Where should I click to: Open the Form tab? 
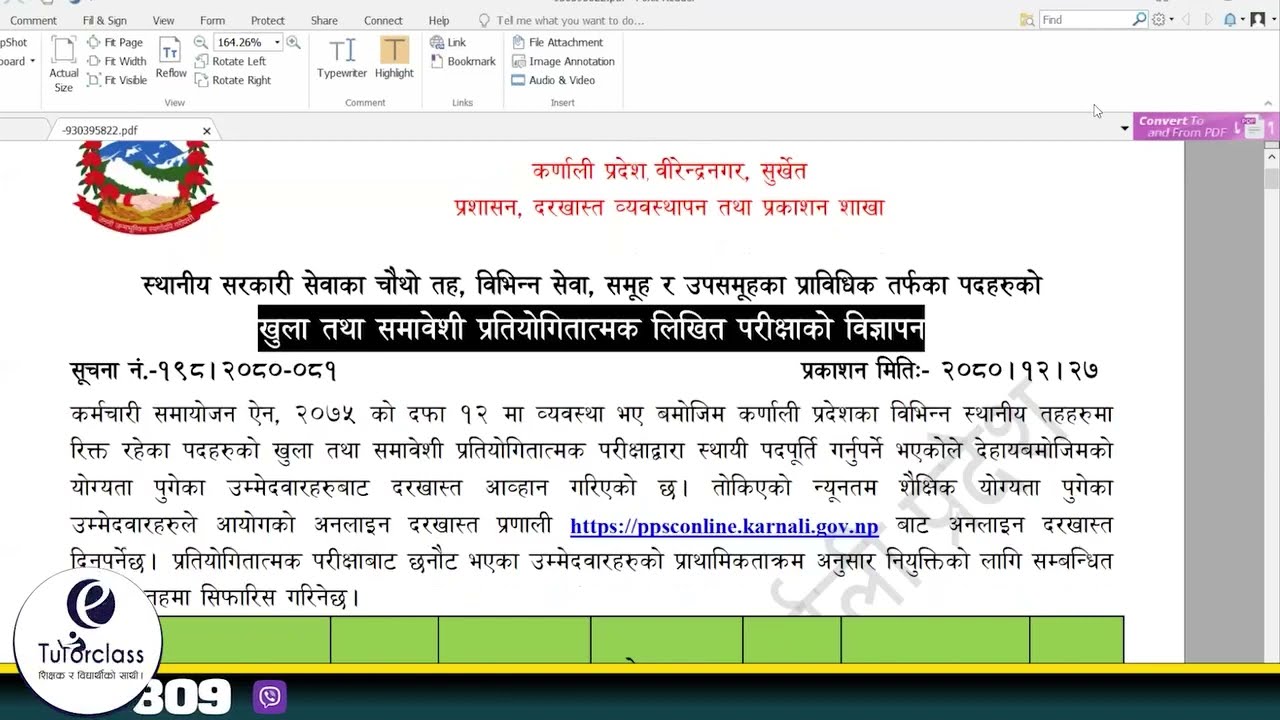click(212, 20)
